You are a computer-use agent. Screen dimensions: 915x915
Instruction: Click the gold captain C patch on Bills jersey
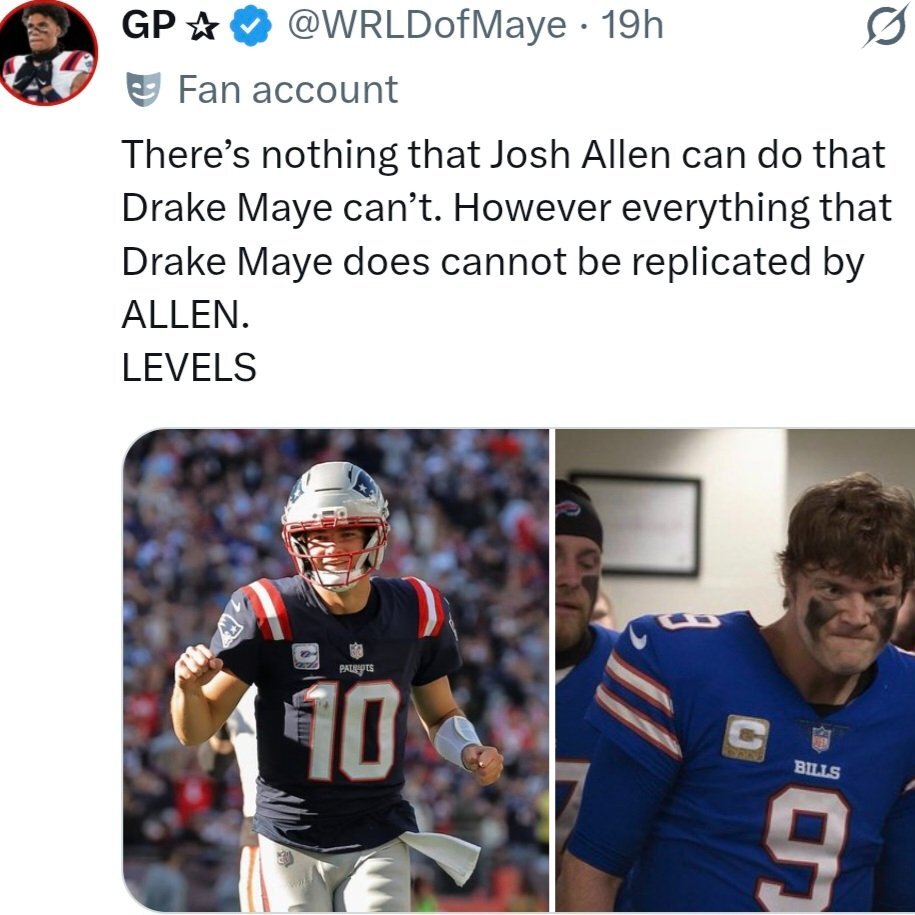745,738
